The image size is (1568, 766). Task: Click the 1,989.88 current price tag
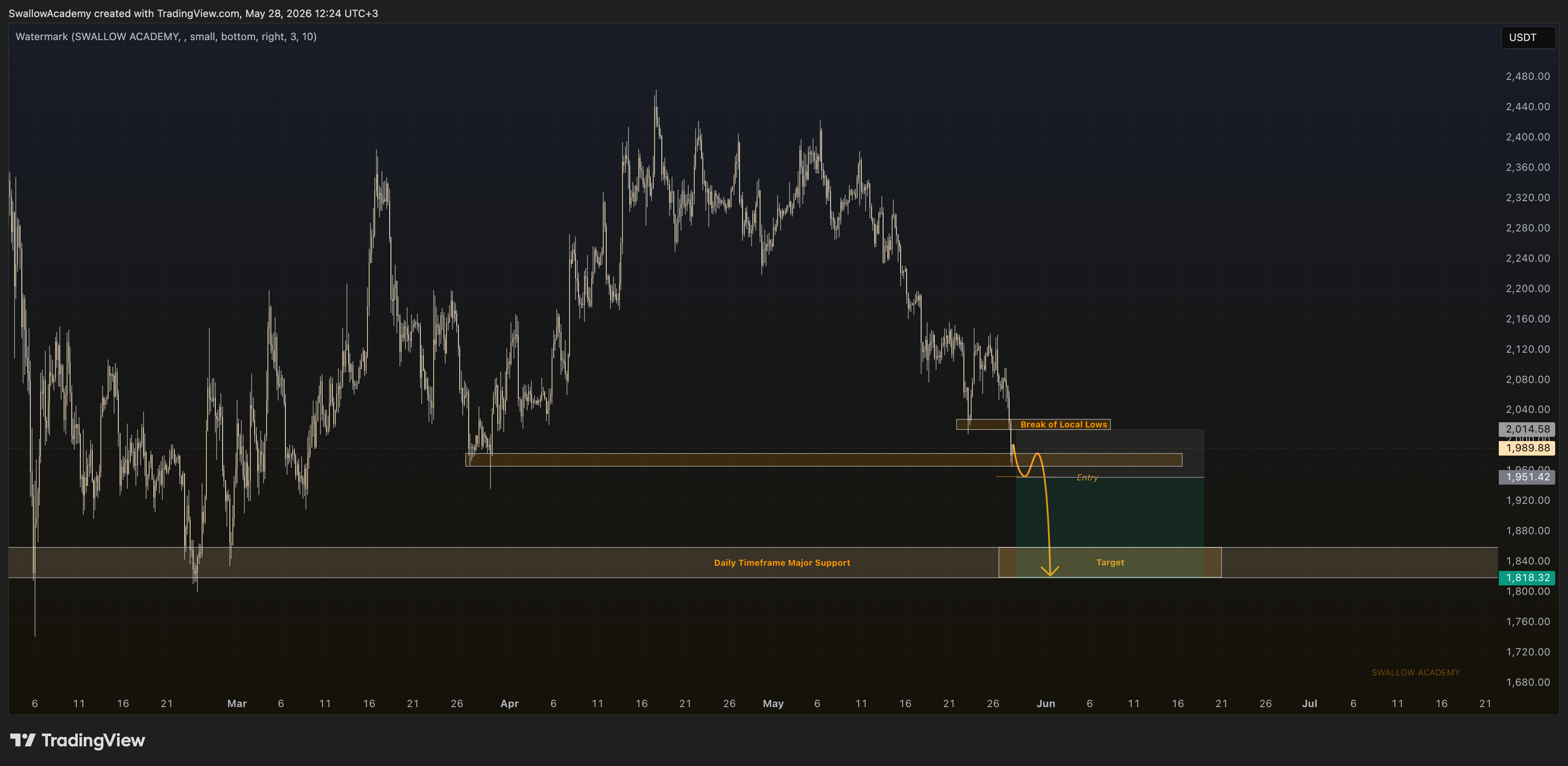tap(1527, 448)
